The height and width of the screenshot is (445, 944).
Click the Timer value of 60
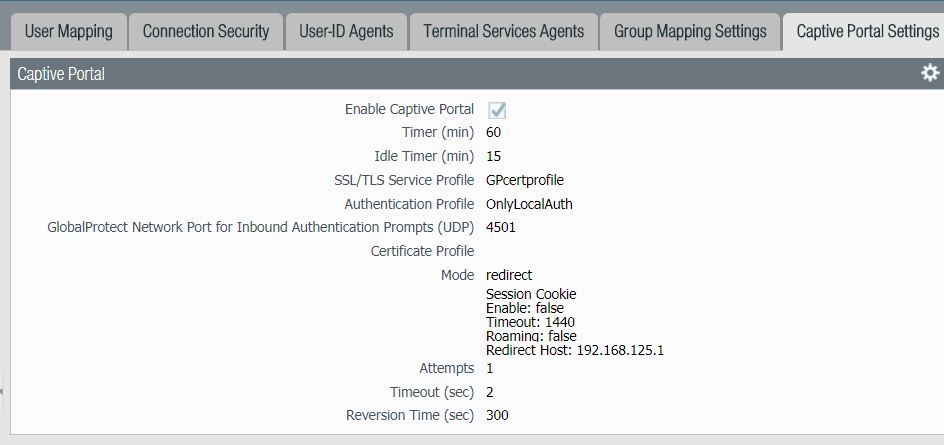(493, 132)
